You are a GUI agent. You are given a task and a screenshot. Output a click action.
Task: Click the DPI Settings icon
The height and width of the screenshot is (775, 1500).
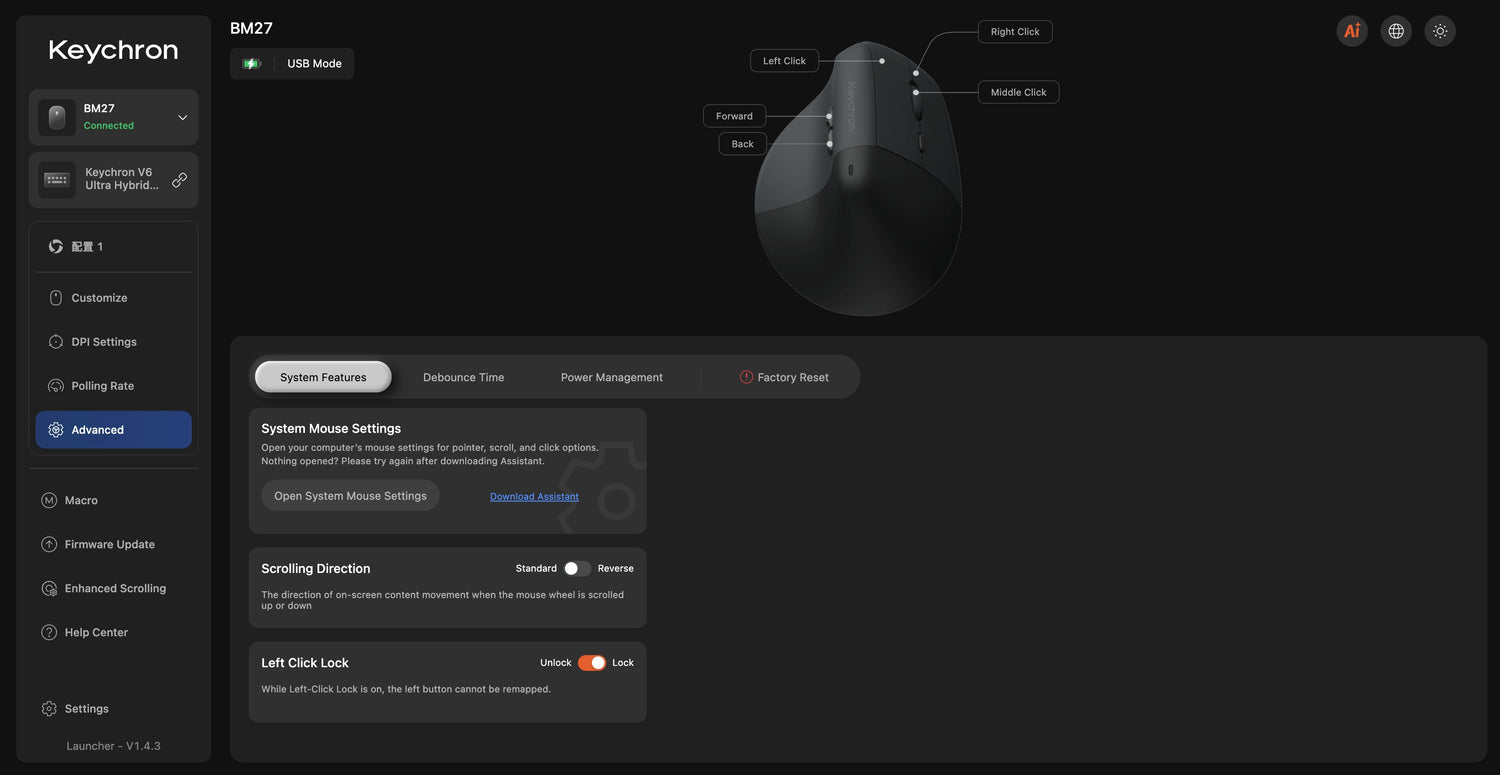pyautogui.click(x=56, y=342)
